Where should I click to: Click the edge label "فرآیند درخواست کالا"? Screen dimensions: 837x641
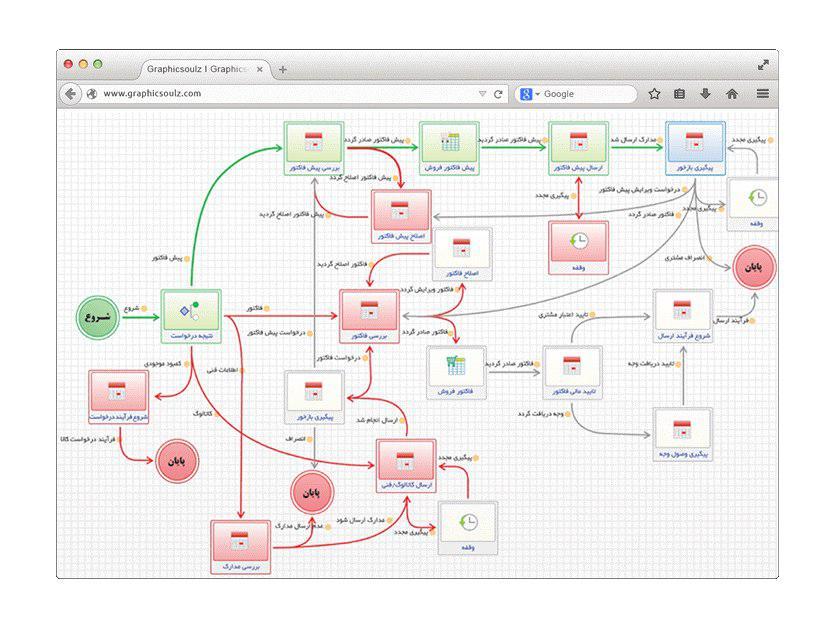[x=88, y=439]
